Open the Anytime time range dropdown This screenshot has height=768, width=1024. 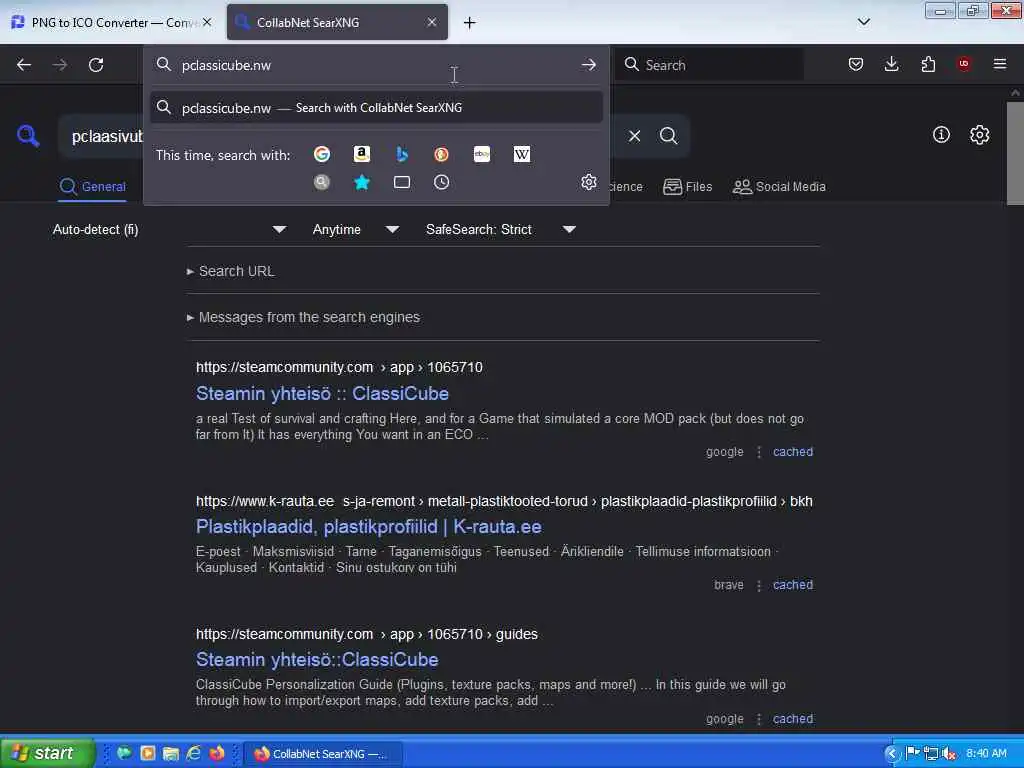pos(355,229)
